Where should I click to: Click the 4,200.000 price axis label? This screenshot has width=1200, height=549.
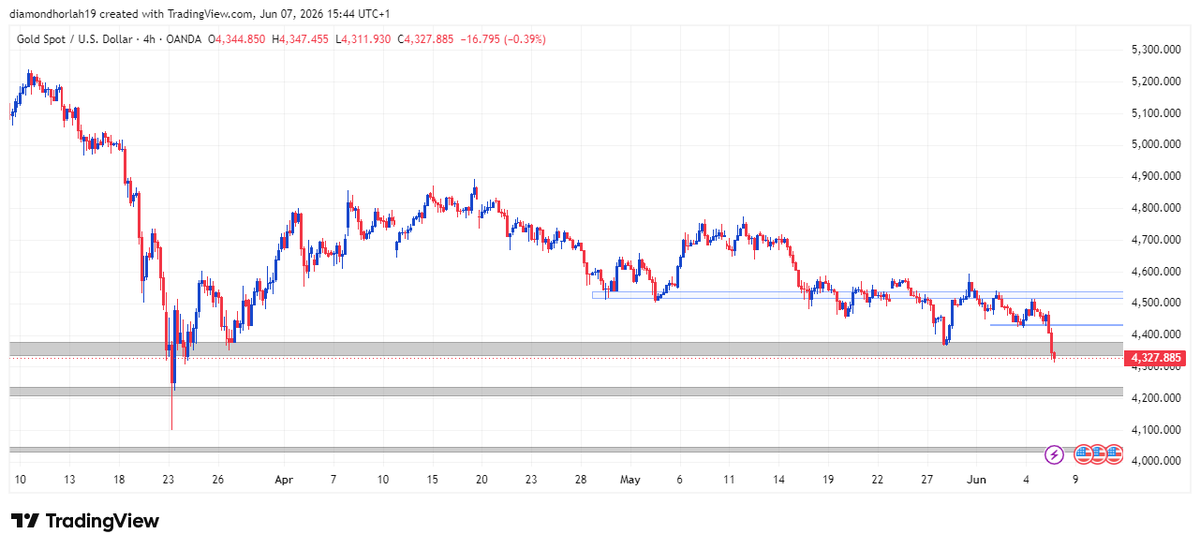[x=1158, y=398]
